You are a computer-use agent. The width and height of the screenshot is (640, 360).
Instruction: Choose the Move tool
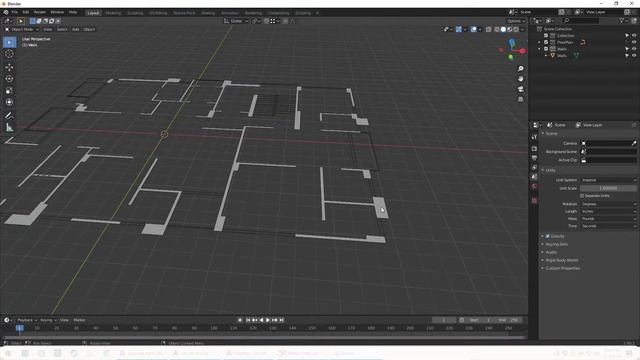pyautogui.click(x=9, y=67)
